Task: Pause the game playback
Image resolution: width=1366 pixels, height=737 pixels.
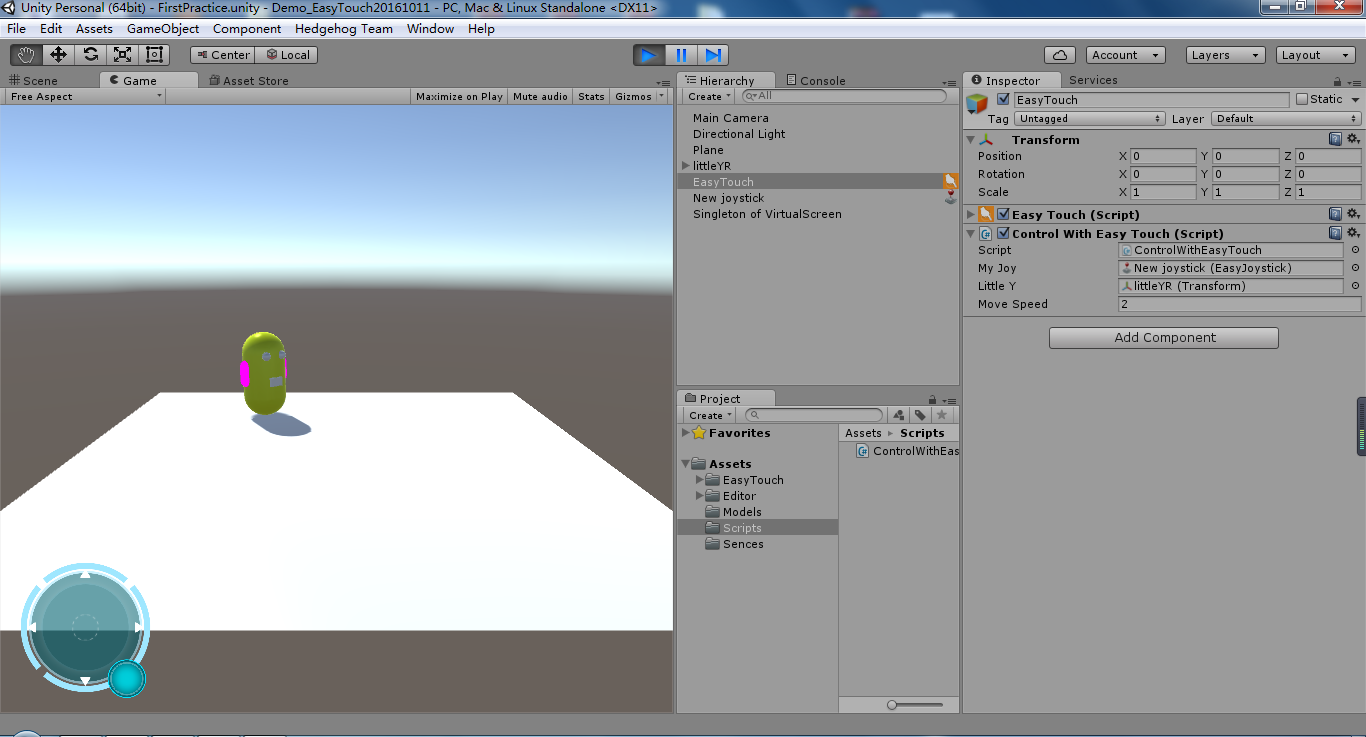Action: pos(681,55)
